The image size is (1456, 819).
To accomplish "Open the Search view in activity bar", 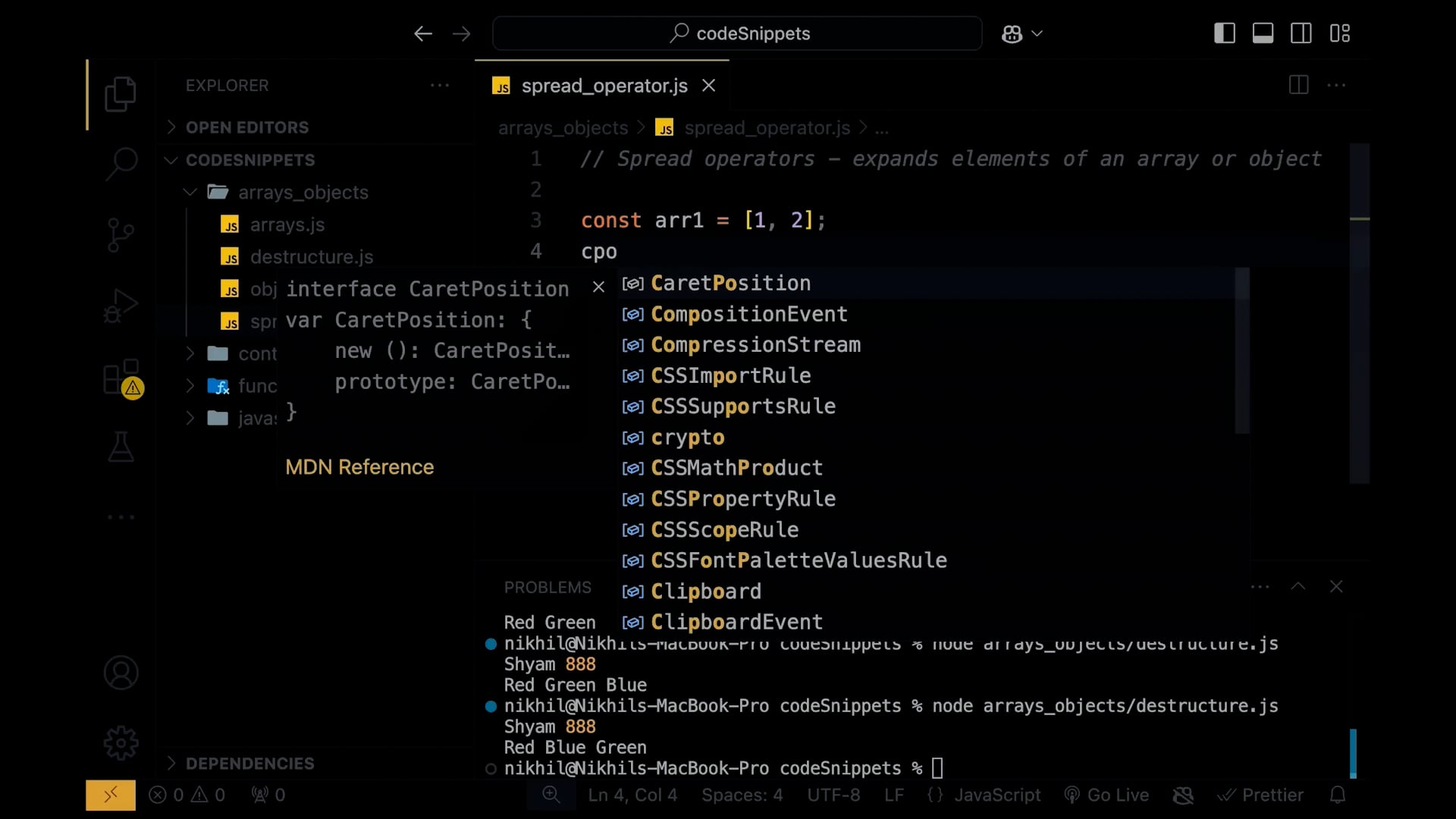I will 121,163.
